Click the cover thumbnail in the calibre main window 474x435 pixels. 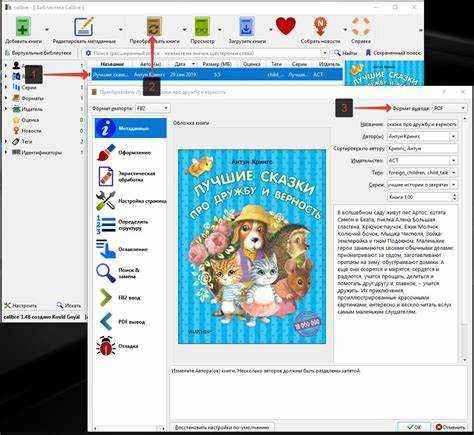tap(384, 73)
